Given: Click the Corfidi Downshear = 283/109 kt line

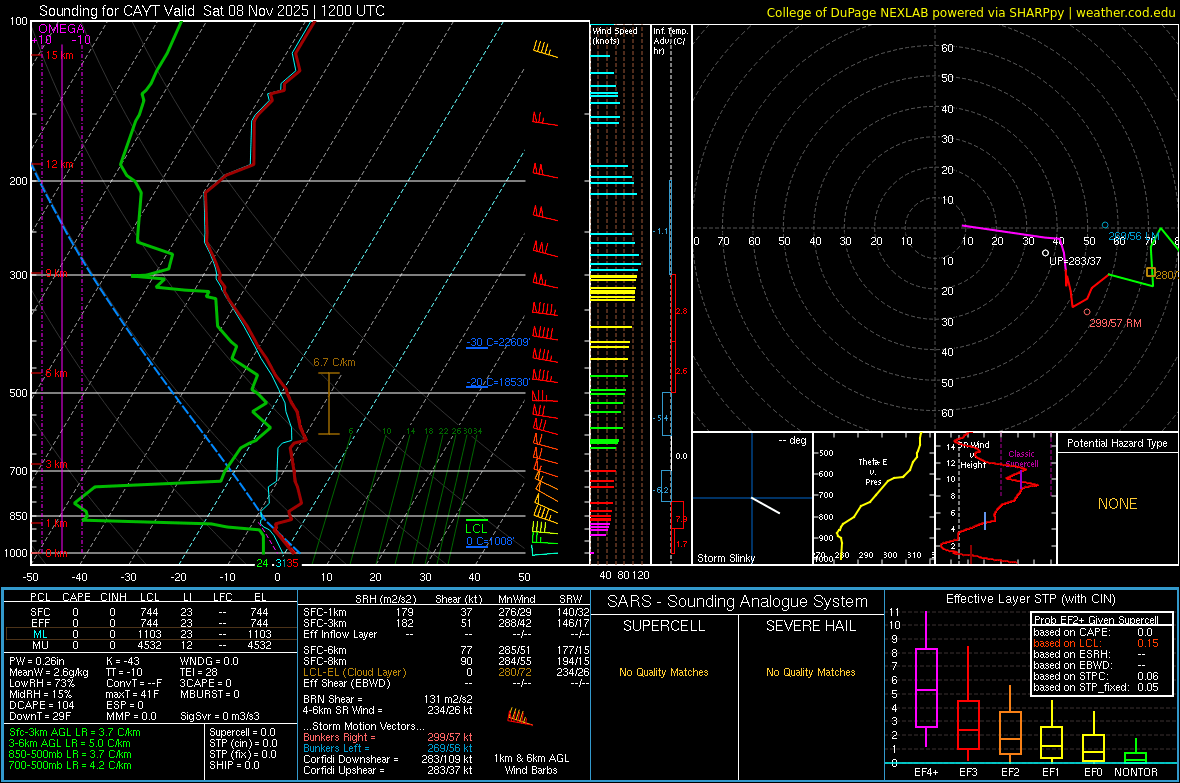Looking at the screenshot, I should pos(388,759).
